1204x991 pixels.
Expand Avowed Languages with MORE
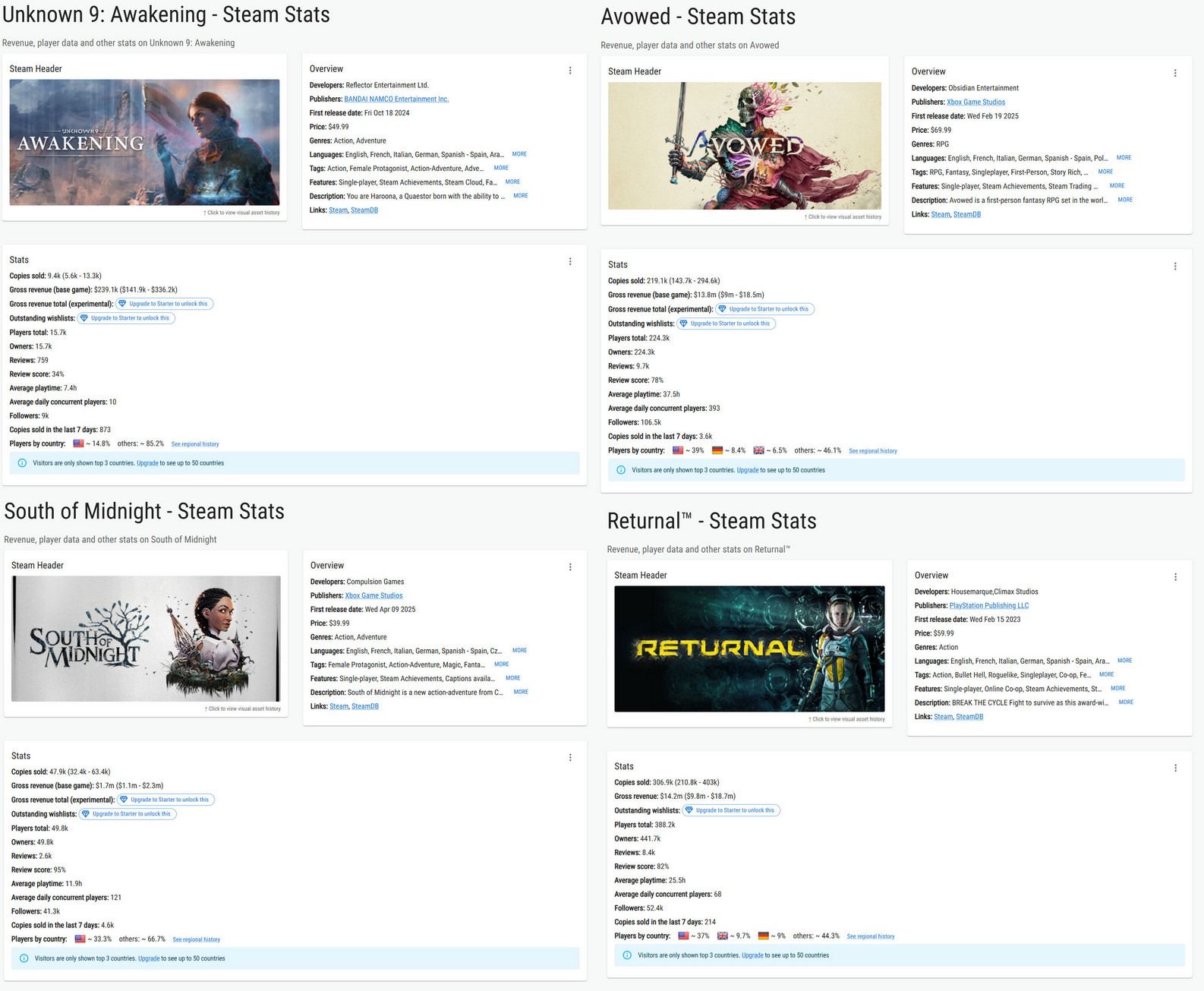click(x=1124, y=158)
